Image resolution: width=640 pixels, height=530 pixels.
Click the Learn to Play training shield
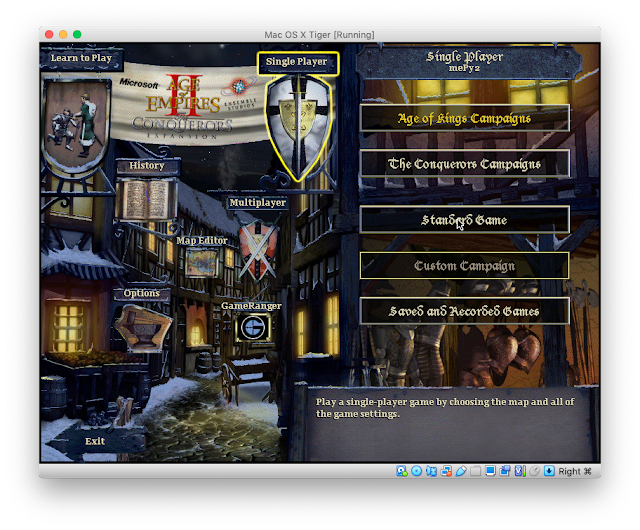[76, 125]
